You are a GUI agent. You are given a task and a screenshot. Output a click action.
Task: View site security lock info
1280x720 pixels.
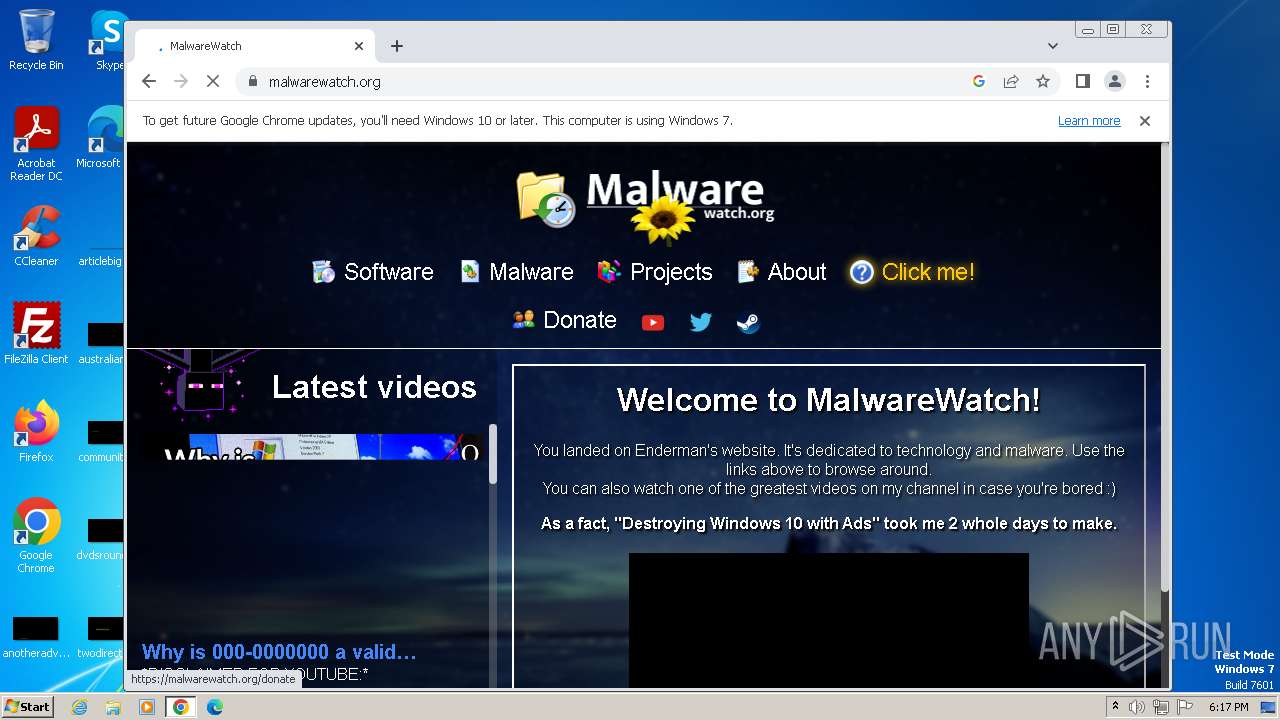[252, 82]
